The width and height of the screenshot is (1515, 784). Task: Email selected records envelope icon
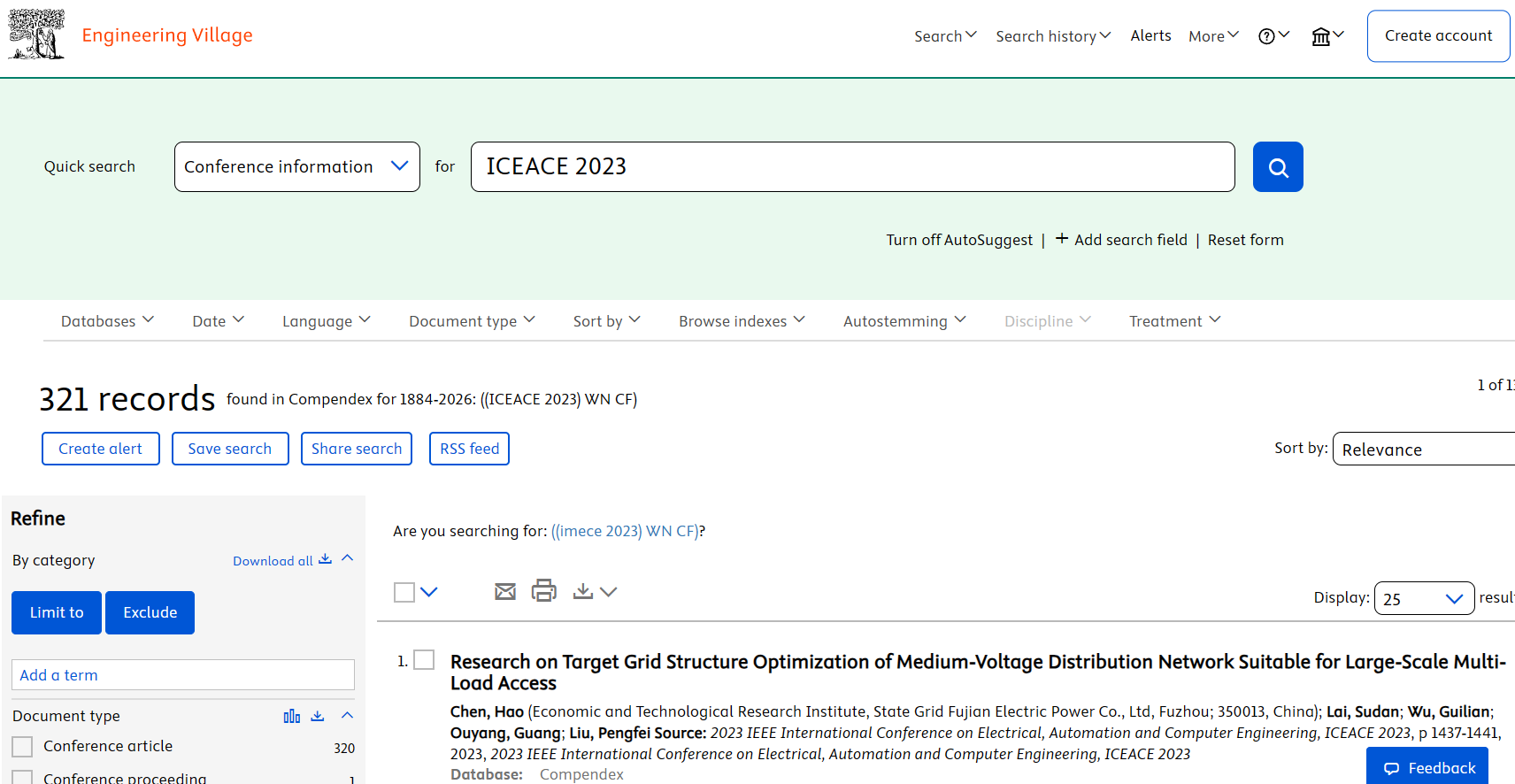click(x=505, y=591)
